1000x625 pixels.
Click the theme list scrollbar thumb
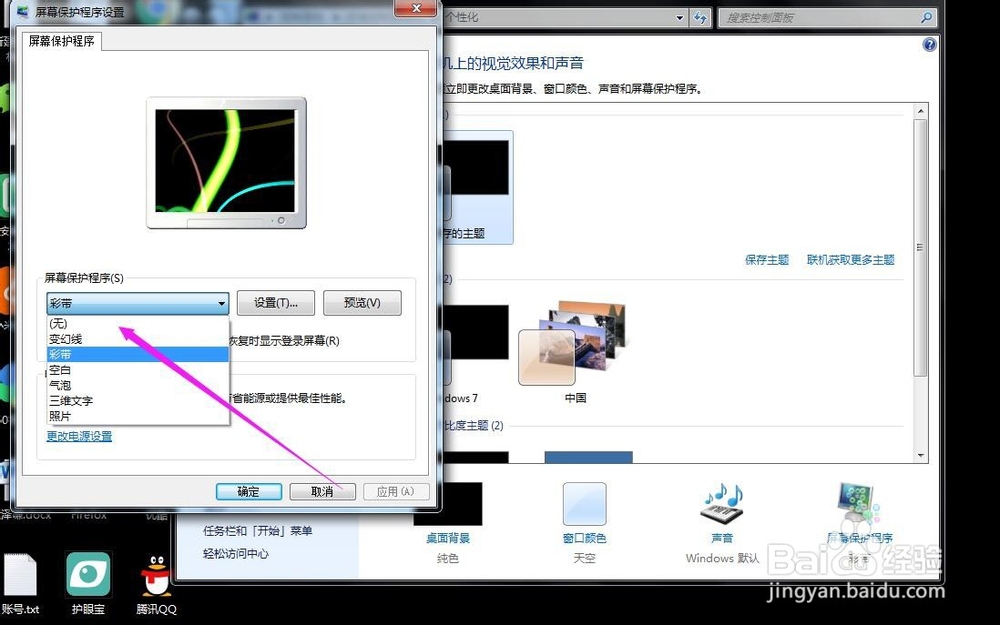[920, 247]
